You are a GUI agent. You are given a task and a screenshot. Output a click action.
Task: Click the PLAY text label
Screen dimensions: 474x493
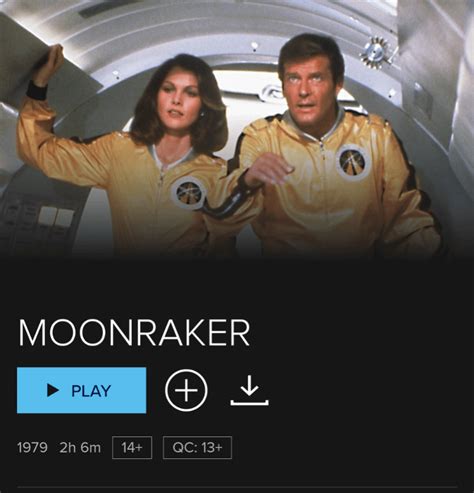(x=91, y=391)
